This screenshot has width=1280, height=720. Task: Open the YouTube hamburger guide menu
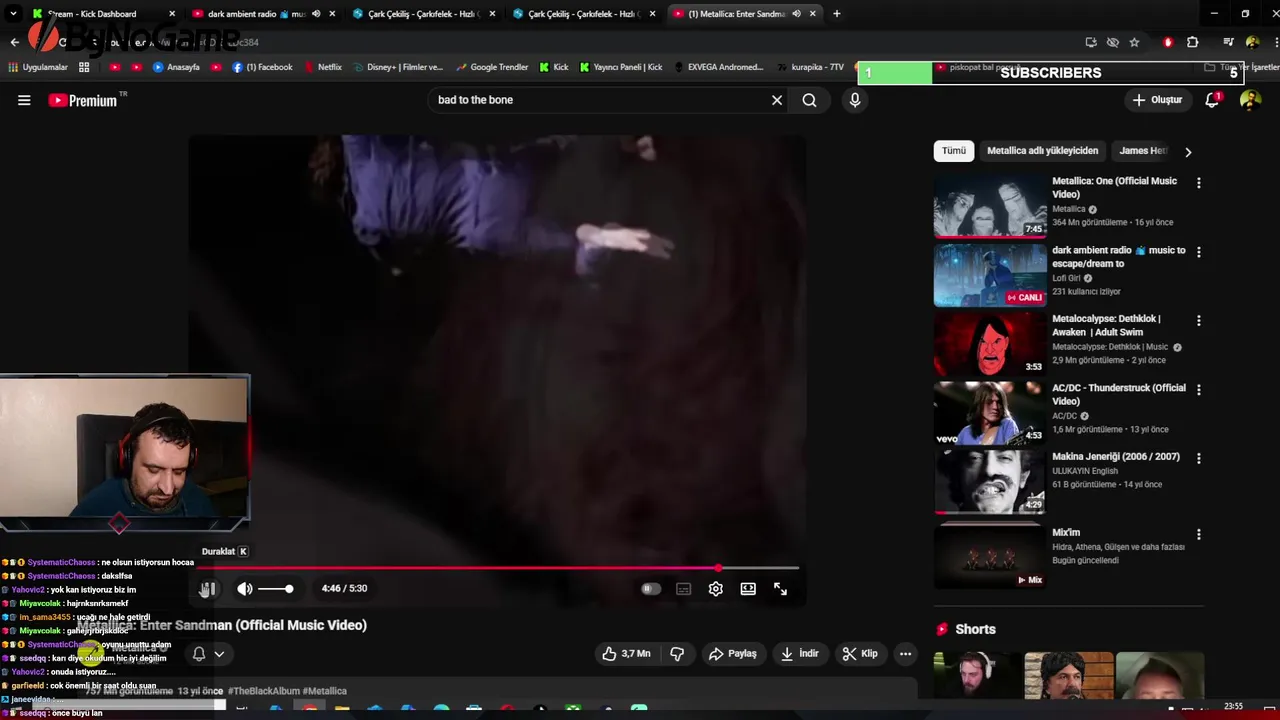point(24,100)
